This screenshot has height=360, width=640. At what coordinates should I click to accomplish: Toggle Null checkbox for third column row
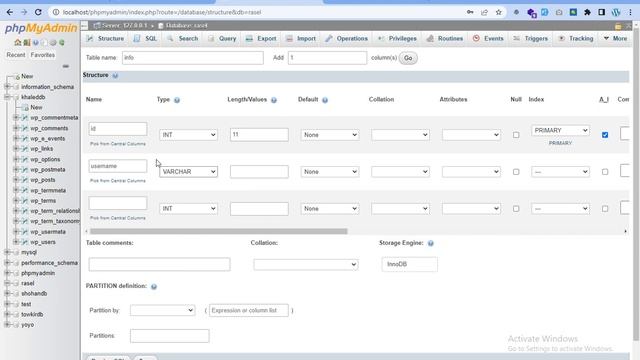(x=516, y=209)
